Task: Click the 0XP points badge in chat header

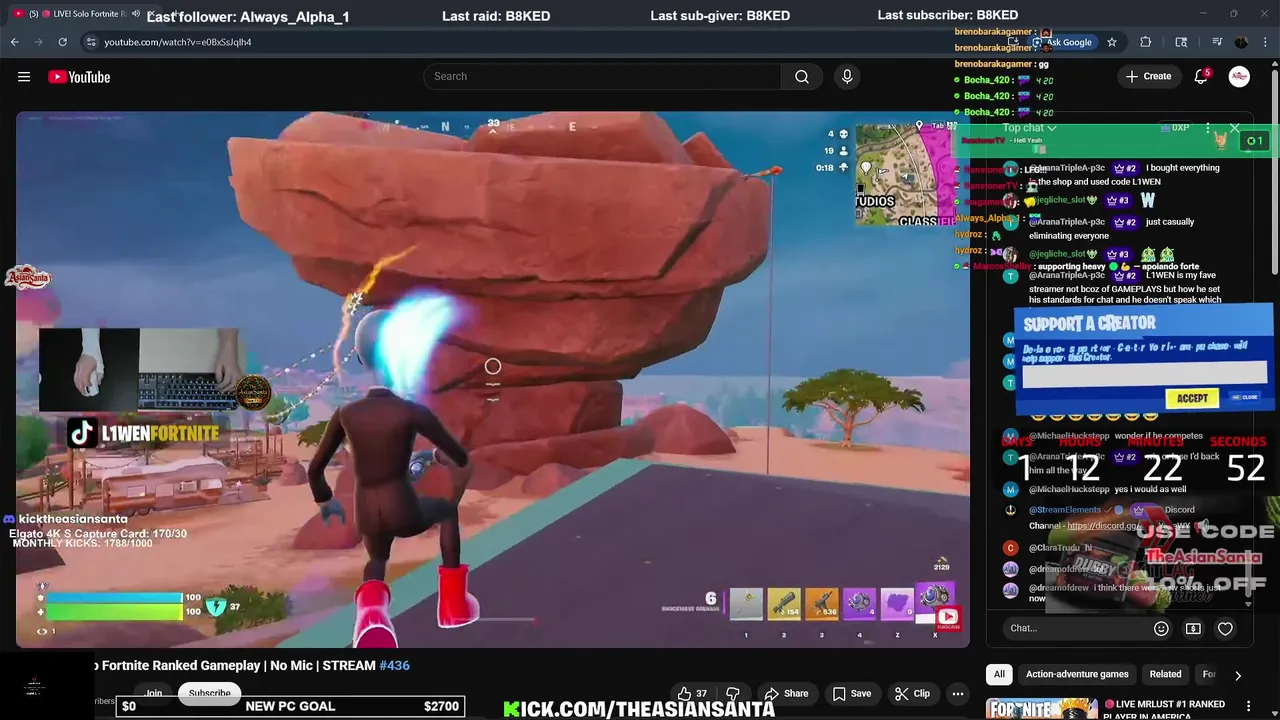Action: tap(1175, 128)
